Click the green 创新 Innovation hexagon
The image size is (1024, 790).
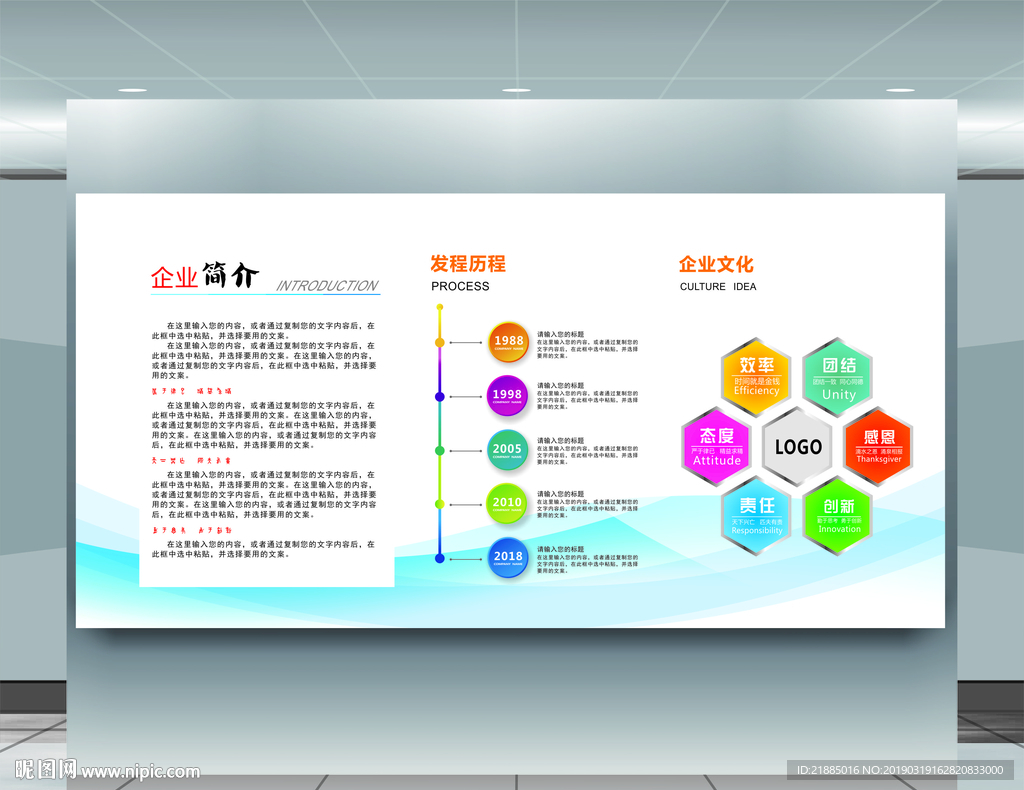838,516
